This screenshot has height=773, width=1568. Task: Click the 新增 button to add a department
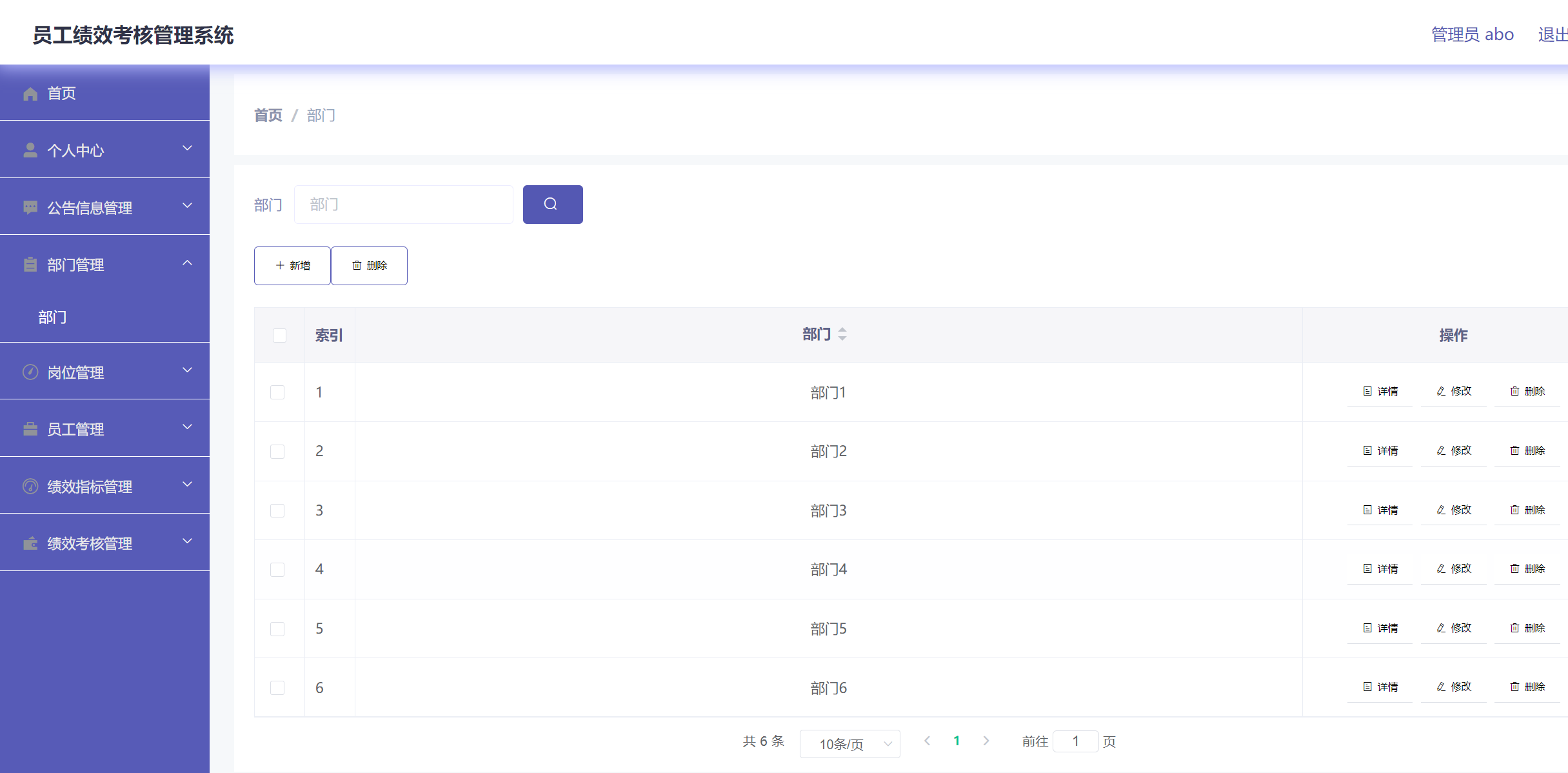click(292, 265)
